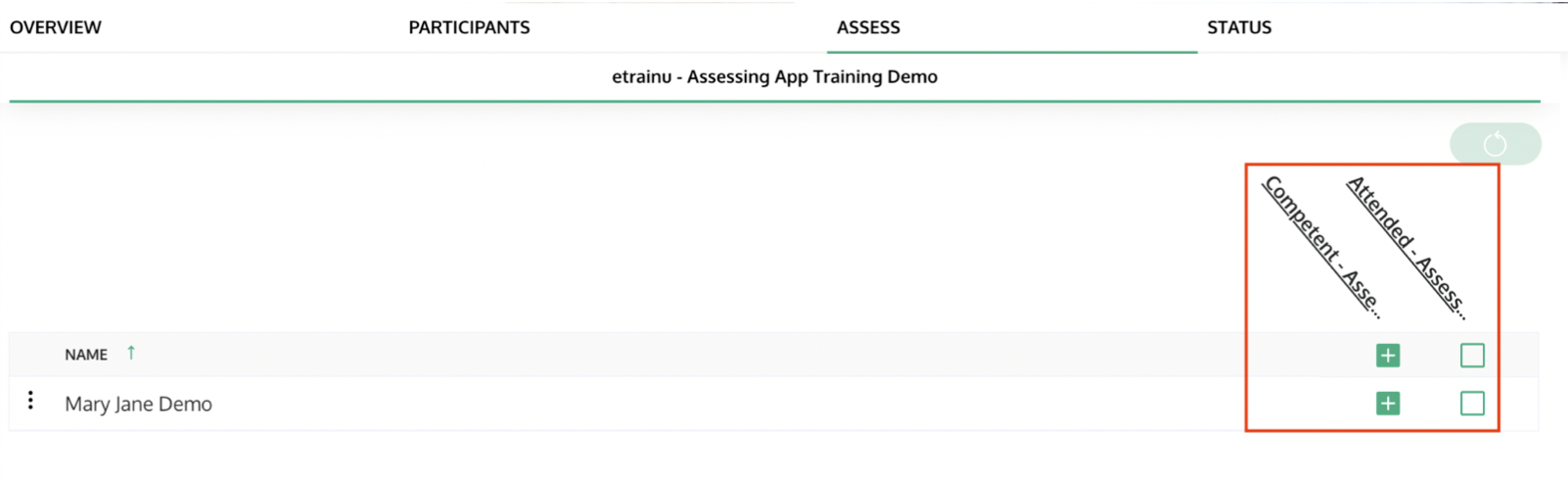
Task: Switch to the OVERVIEW tab
Action: point(56,27)
